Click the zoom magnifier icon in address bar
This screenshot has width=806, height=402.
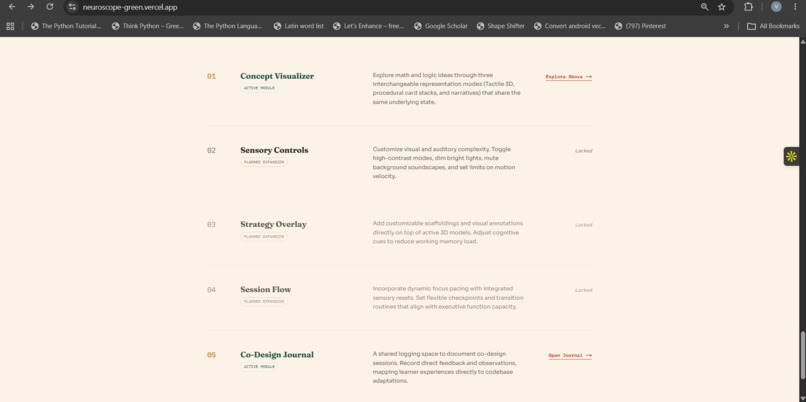[x=704, y=7]
